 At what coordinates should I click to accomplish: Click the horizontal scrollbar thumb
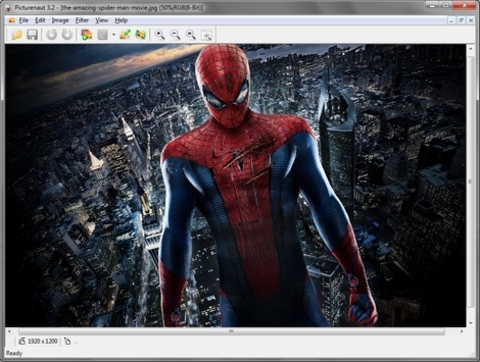231,331
